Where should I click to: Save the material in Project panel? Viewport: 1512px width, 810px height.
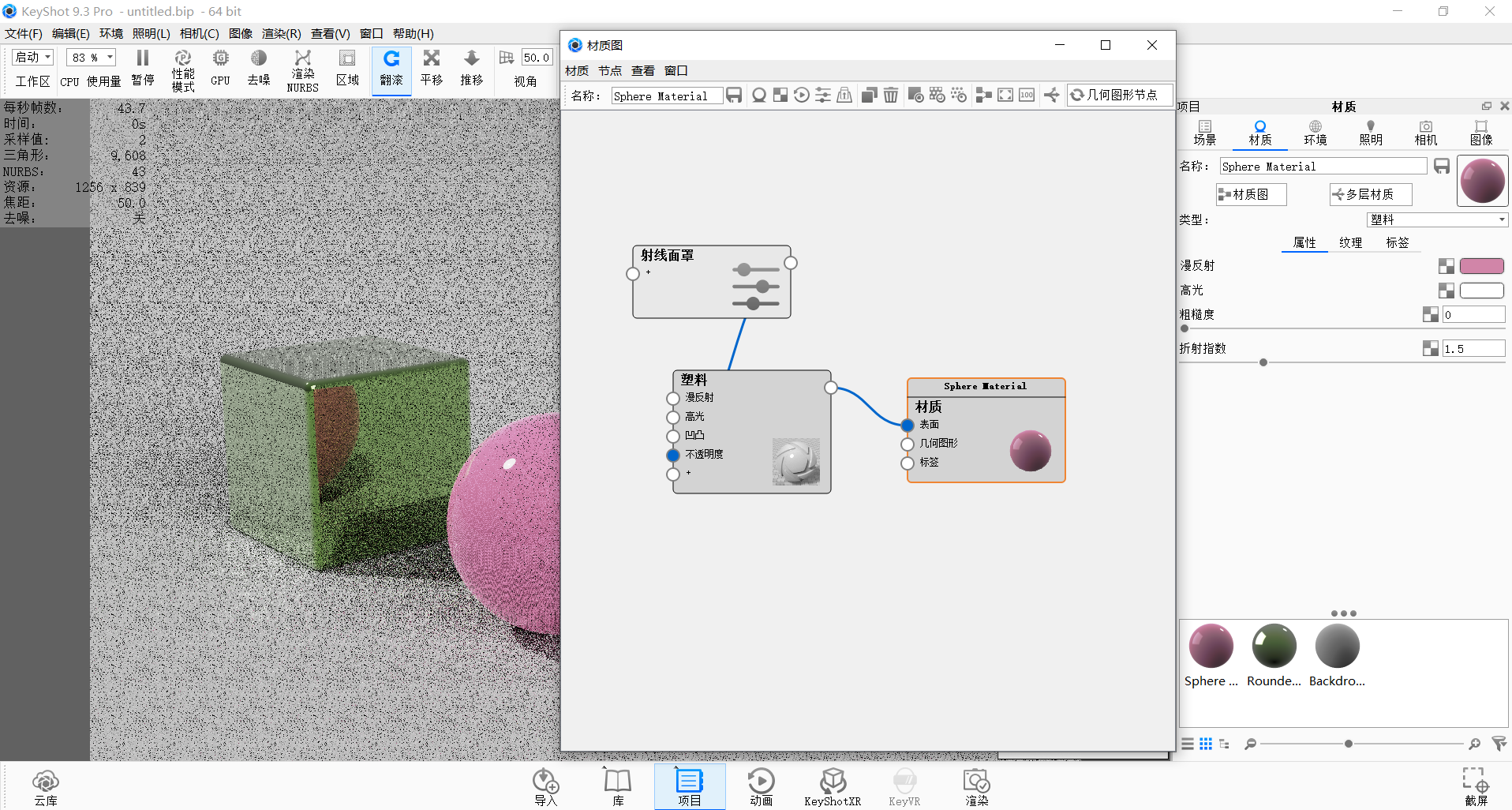pos(1442,166)
